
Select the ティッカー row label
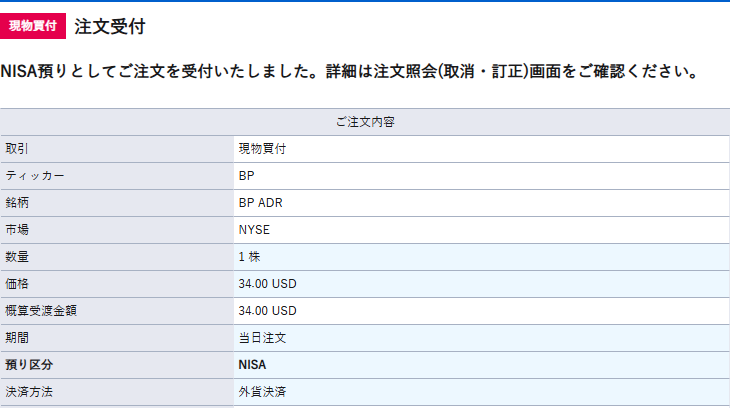35,176
